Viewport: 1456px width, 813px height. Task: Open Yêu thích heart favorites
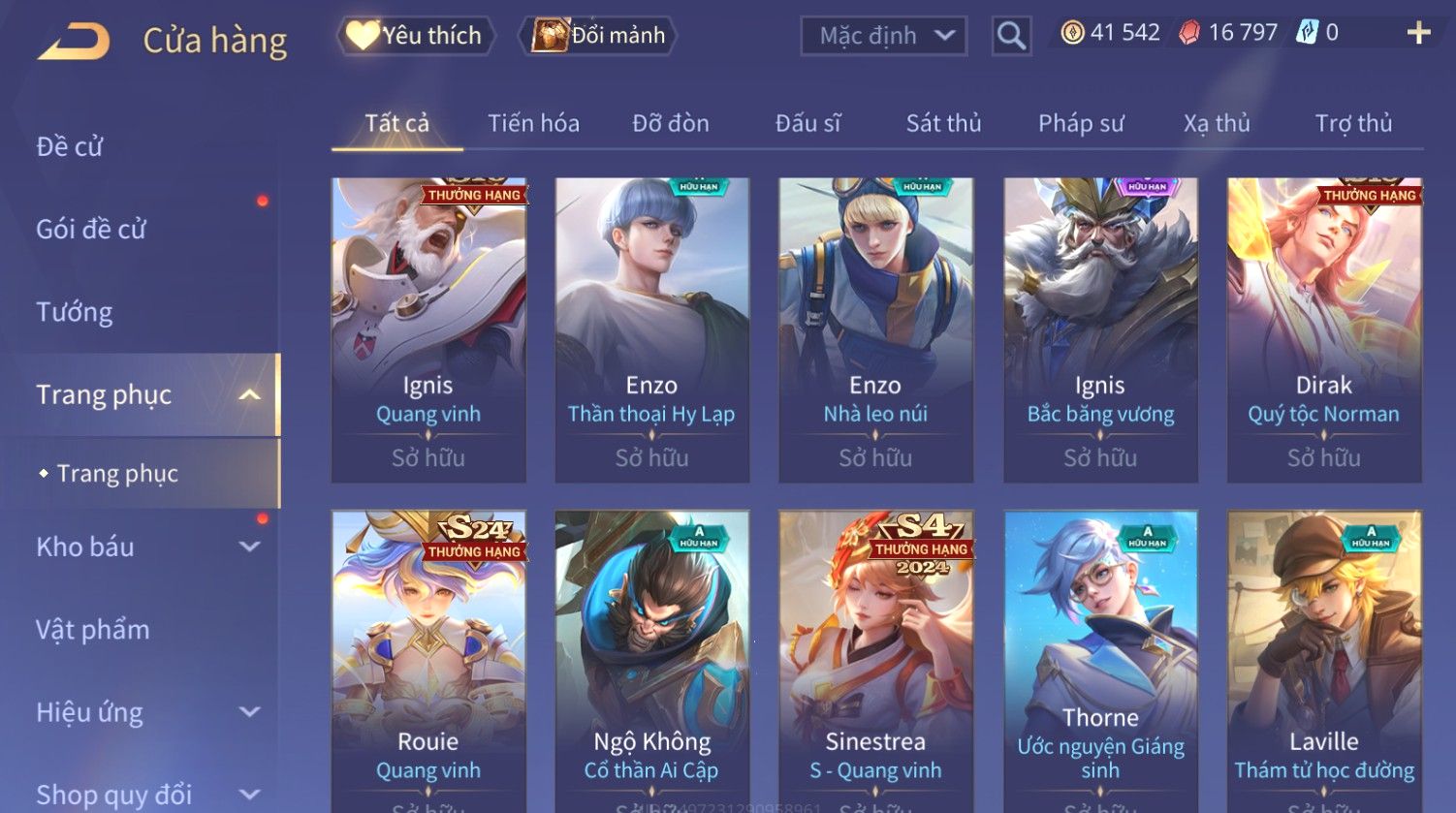pos(416,36)
